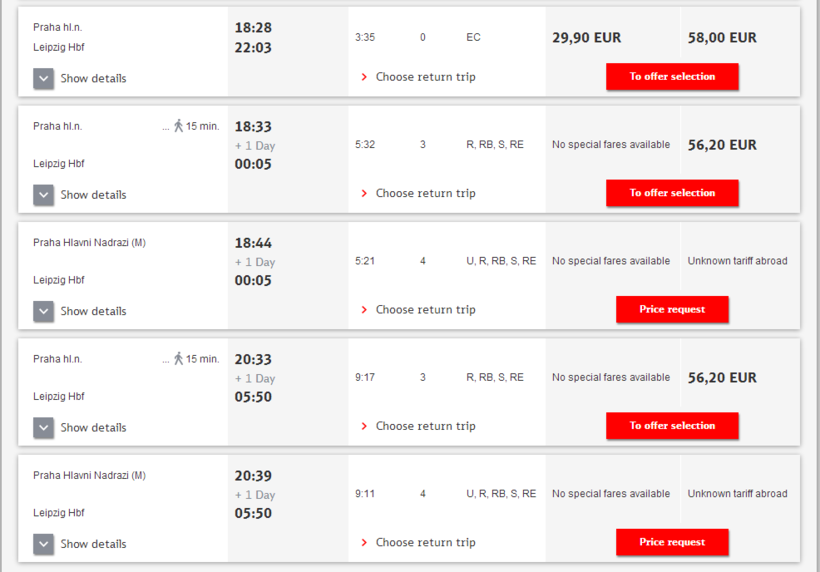Open offer selection for 18:33 trip
The image size is (820, 572).
tap(672, 193)
